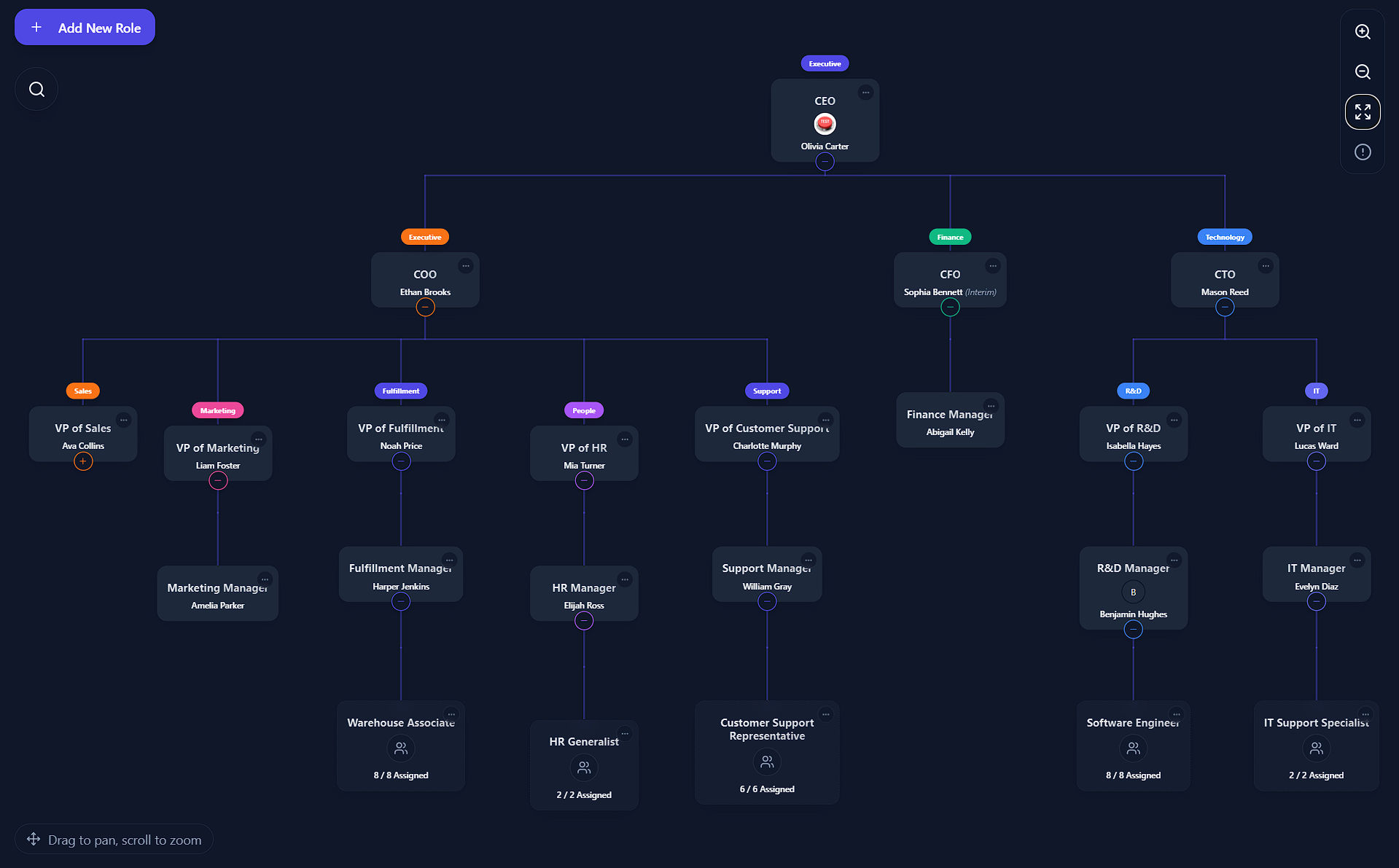Click the zoom out icon
The height and width of the screenshot is (868, 1399).
point(1362,72)
